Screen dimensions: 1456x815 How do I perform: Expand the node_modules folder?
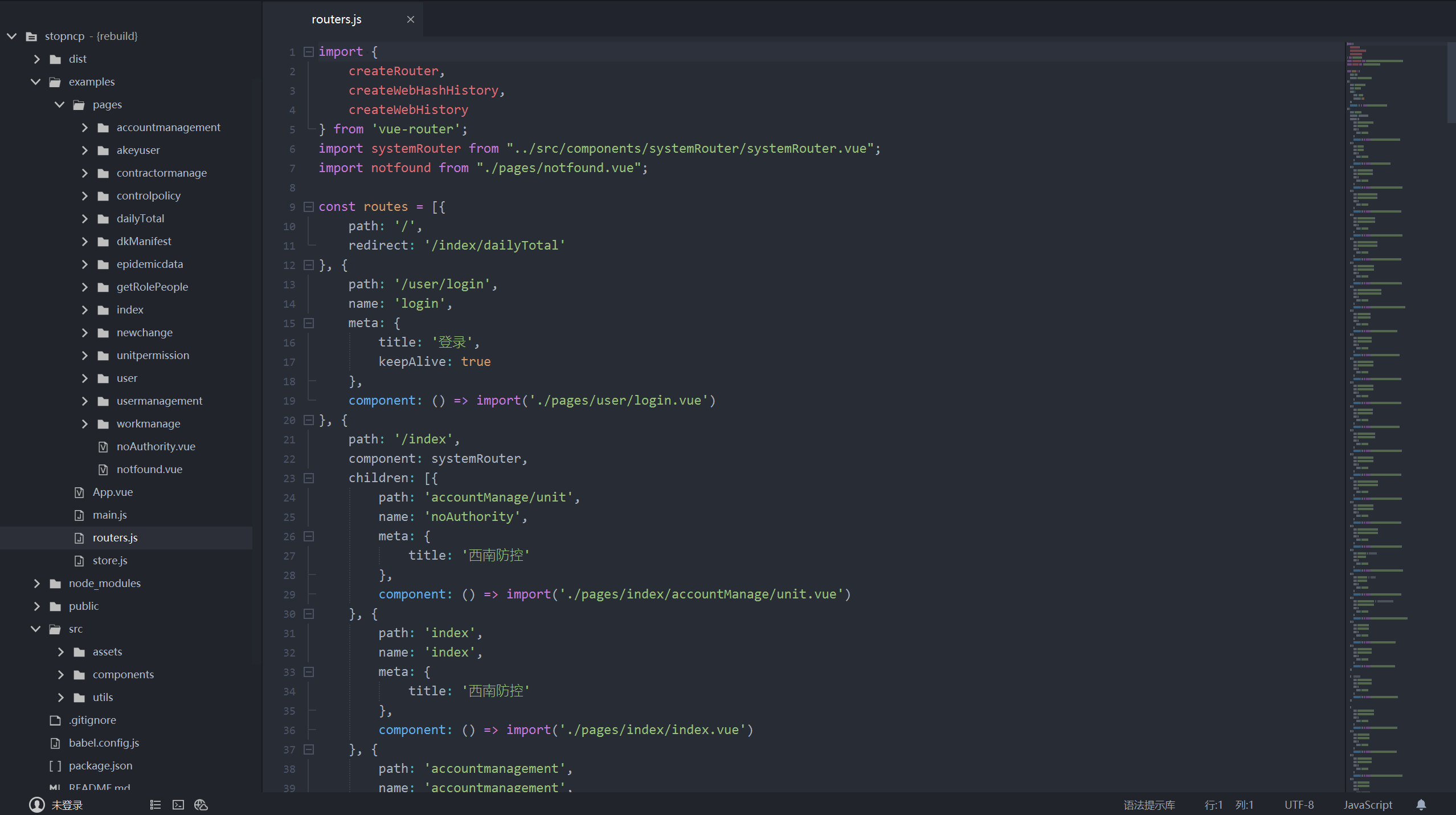(x=36, y=584)
